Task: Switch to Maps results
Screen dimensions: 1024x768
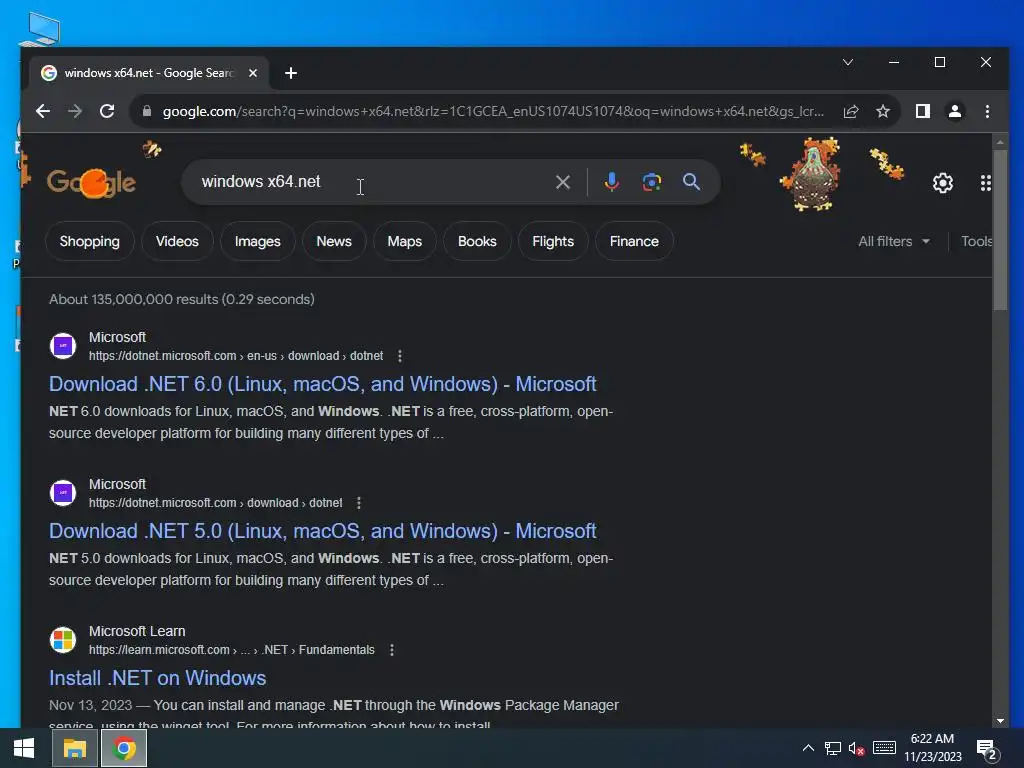Action: pyautogui.click(x=404, y=242)
